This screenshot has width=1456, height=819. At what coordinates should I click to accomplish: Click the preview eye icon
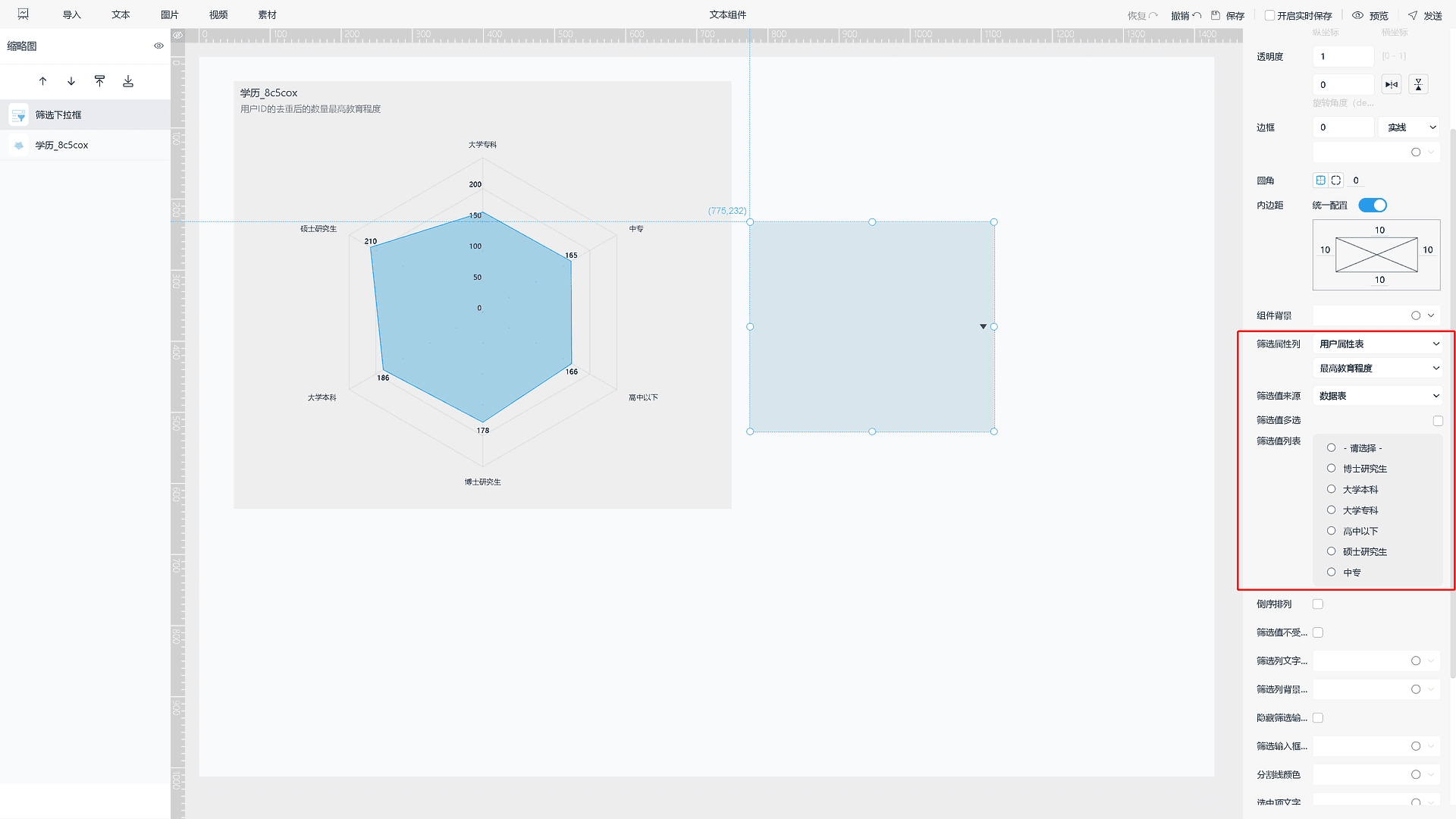1357,15
